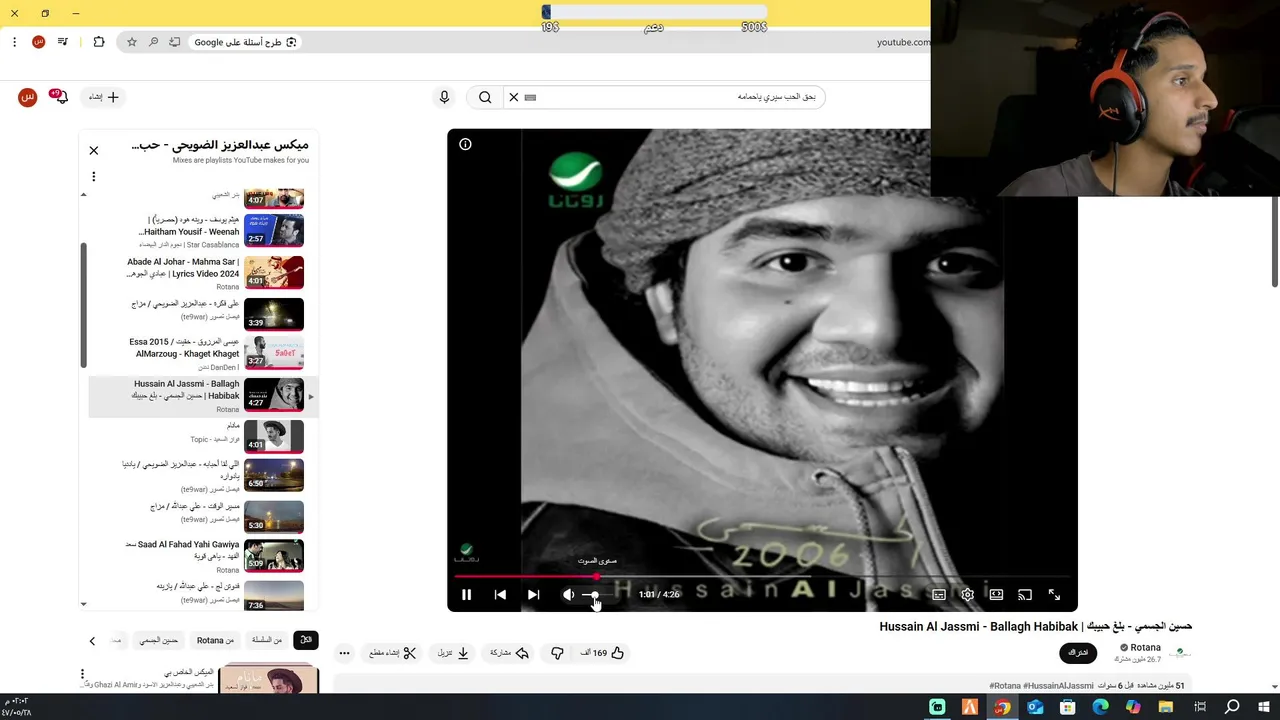1280x720 pixels.
Task: Select the 'من السلسلة' filter chip
Action: click(x=267, y=640)
